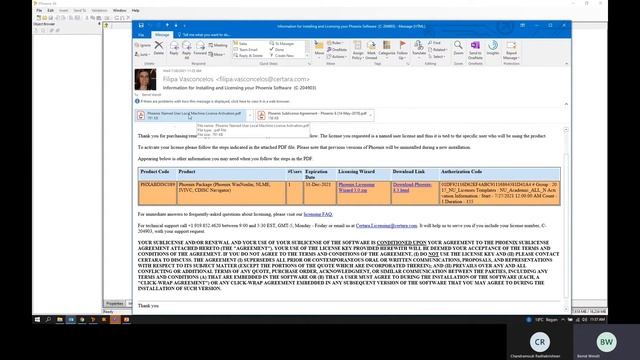Select Properties tab in Phoenix window
640x360 pixels.
point(114,303)
